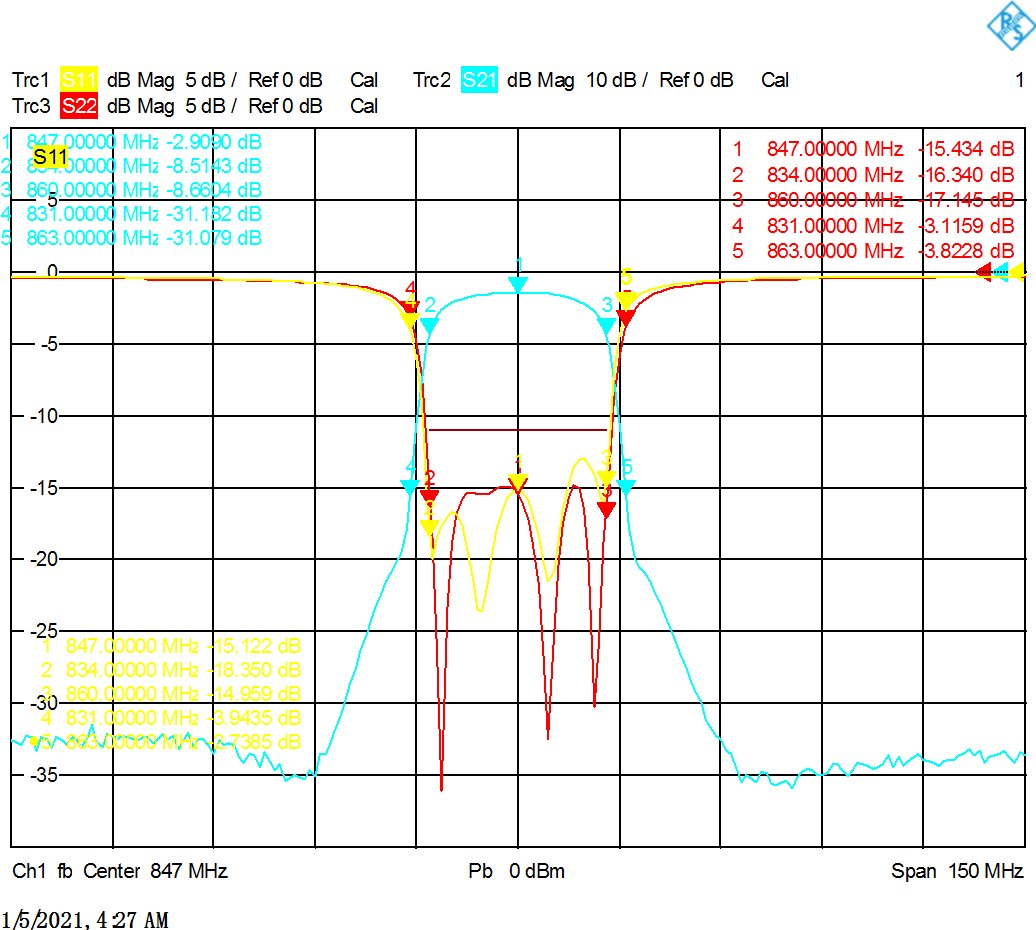Click red marker readout 847.00000 MHz -15.434 dB

click(873, 149)
